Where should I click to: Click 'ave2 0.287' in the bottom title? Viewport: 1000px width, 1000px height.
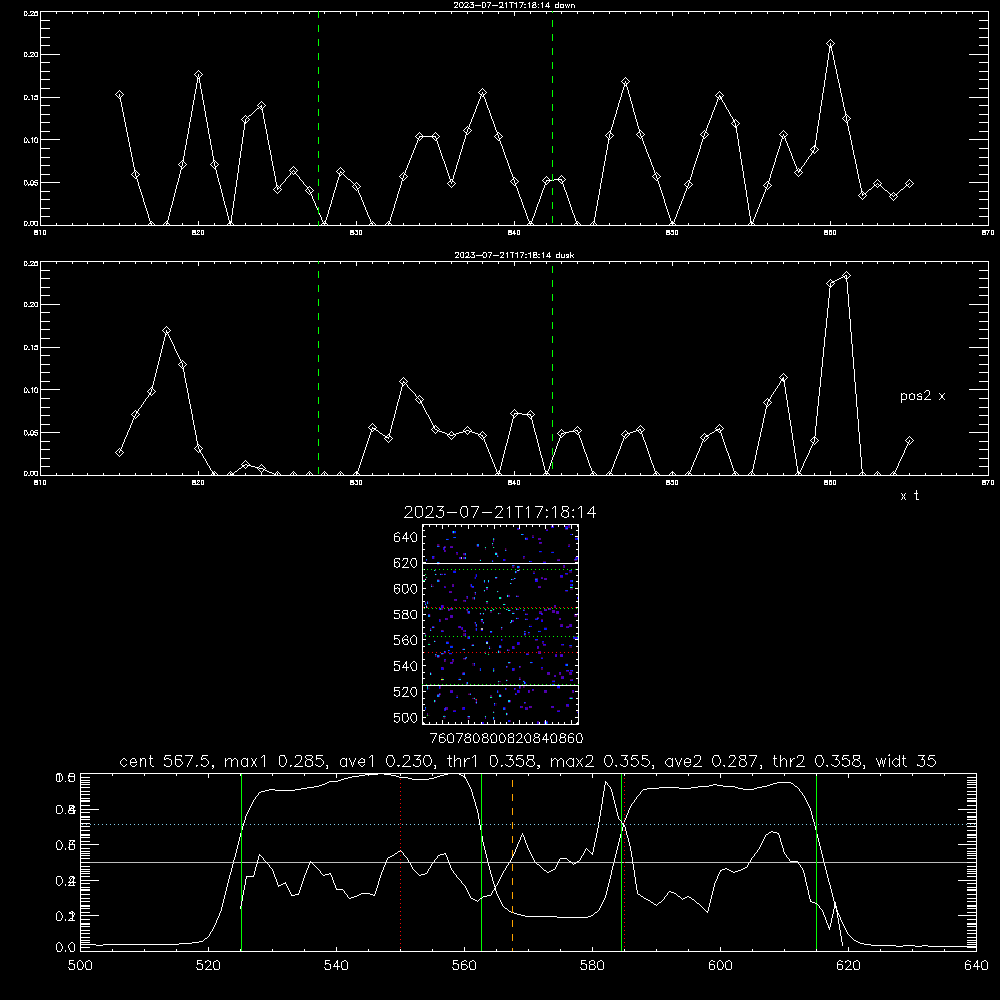click(709, 761)
